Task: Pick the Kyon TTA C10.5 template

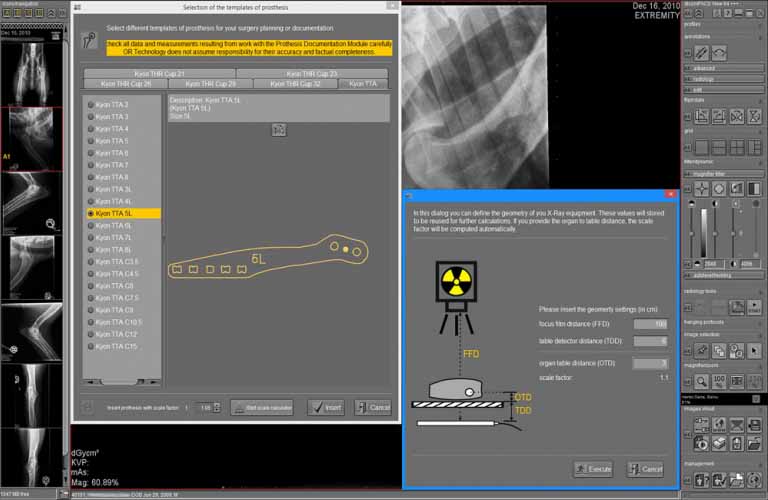Action: (x=116, y=322)
